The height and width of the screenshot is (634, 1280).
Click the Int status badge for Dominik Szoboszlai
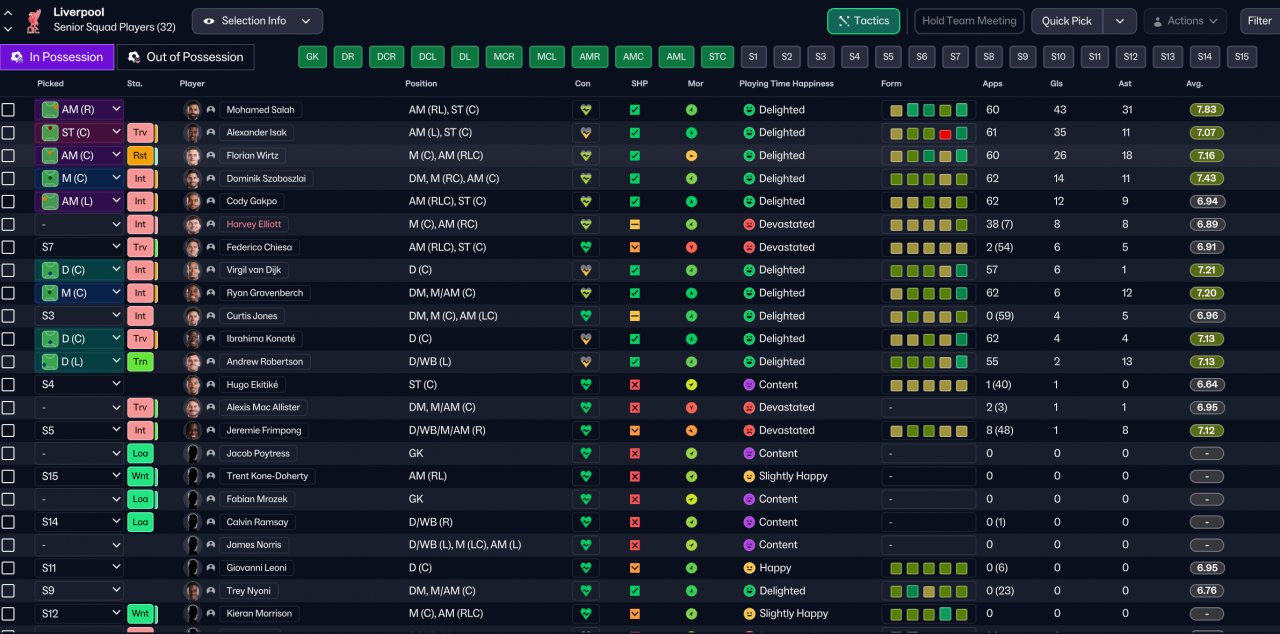[140, 178]
